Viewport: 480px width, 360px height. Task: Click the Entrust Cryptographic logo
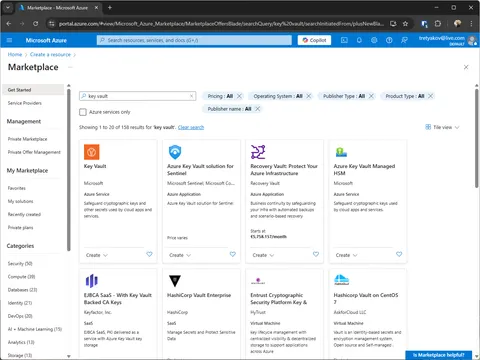[x=258, y=281]
